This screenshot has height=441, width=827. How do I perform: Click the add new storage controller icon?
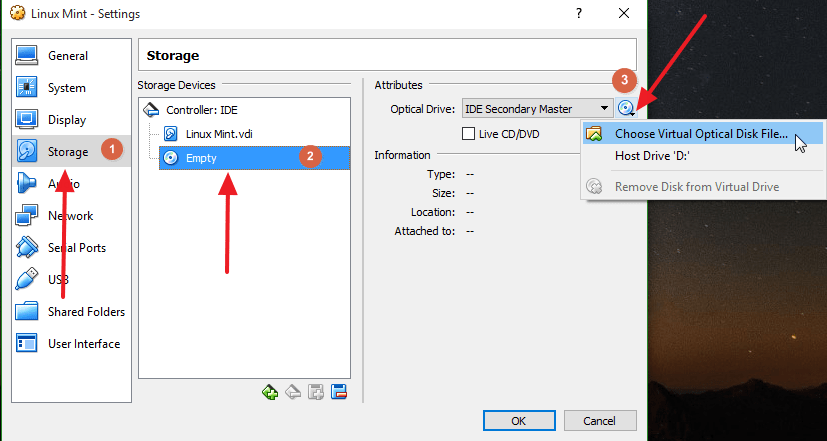point(270,392)
